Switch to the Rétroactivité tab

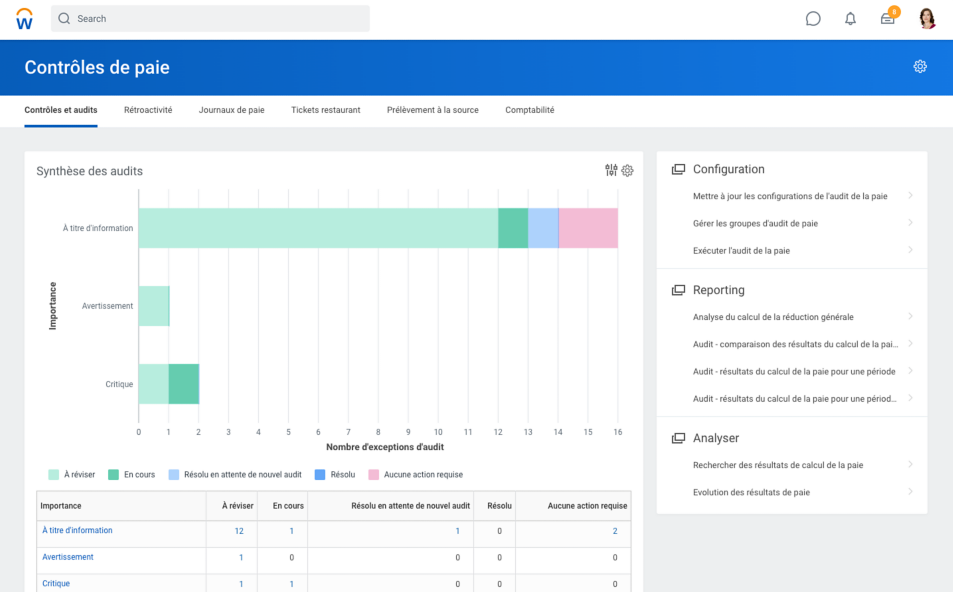148,110
